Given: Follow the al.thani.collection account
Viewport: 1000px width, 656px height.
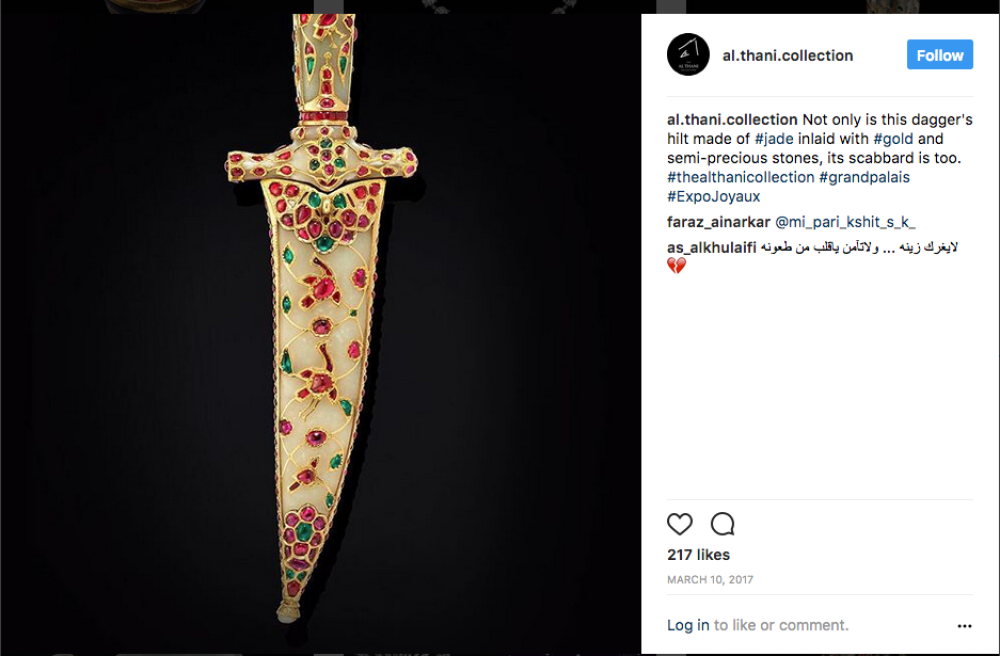Looking at the screenshot, I should 939,55.
